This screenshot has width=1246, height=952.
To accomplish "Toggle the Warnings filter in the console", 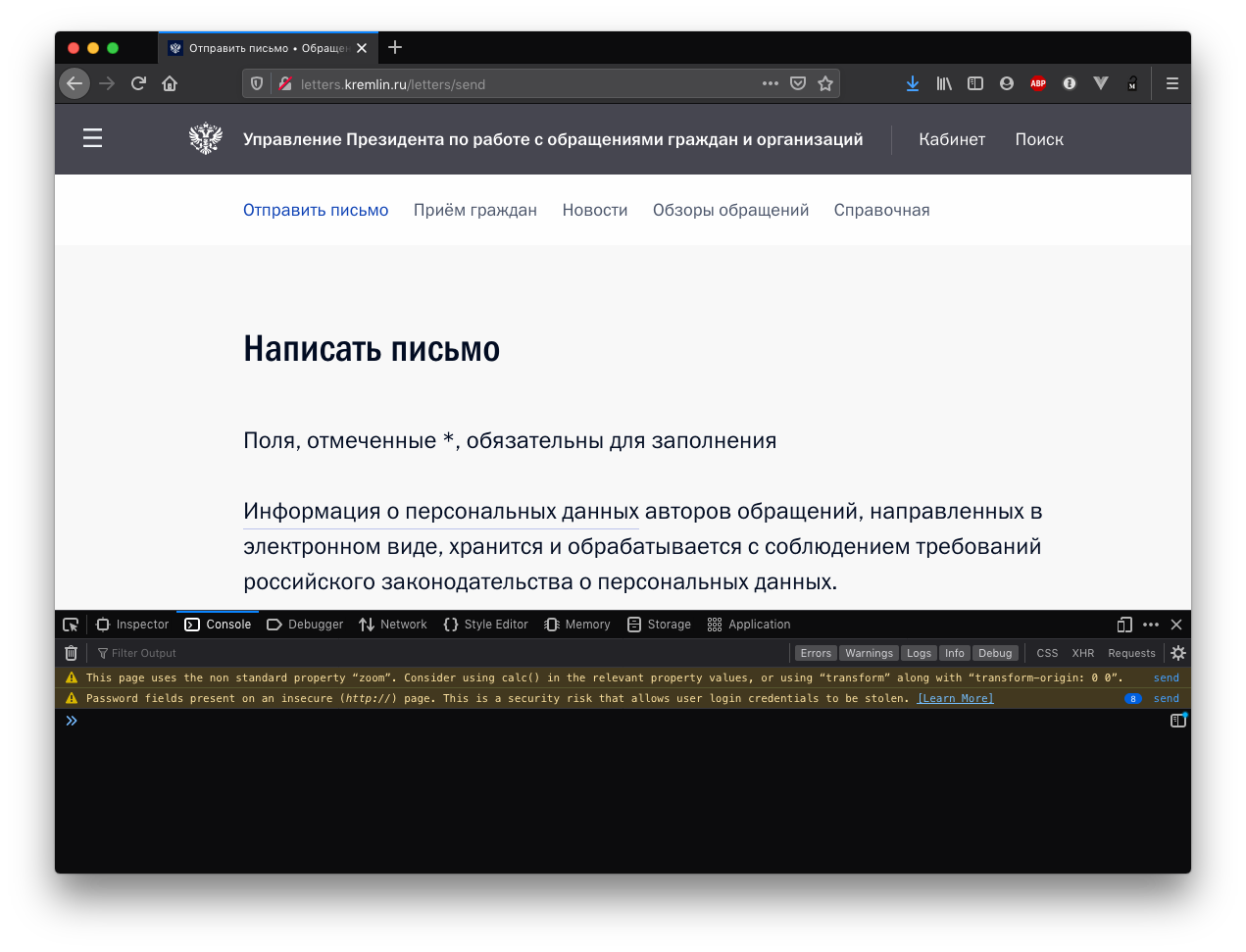I will pos(869,653).
